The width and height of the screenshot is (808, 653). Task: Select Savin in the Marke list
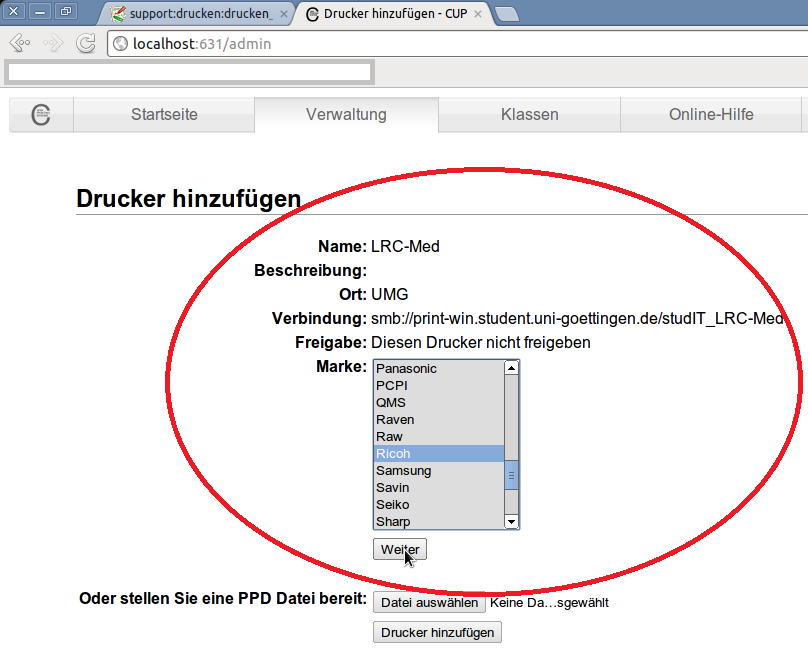click(x=439, y=488)
